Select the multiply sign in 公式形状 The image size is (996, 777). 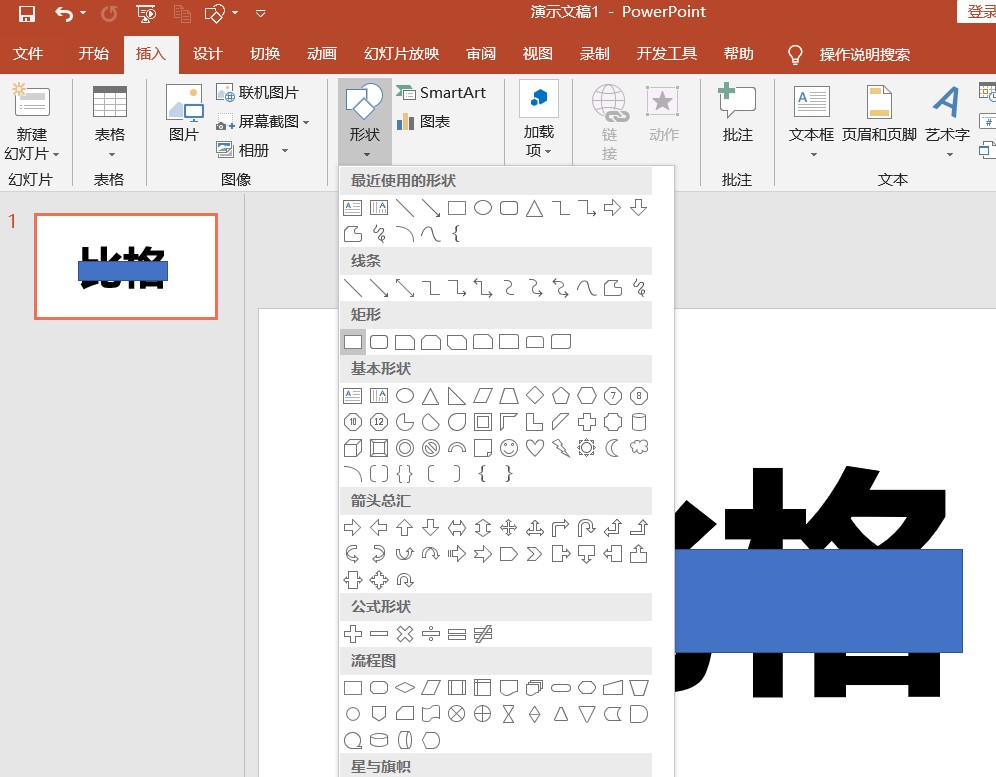(405, 633)
